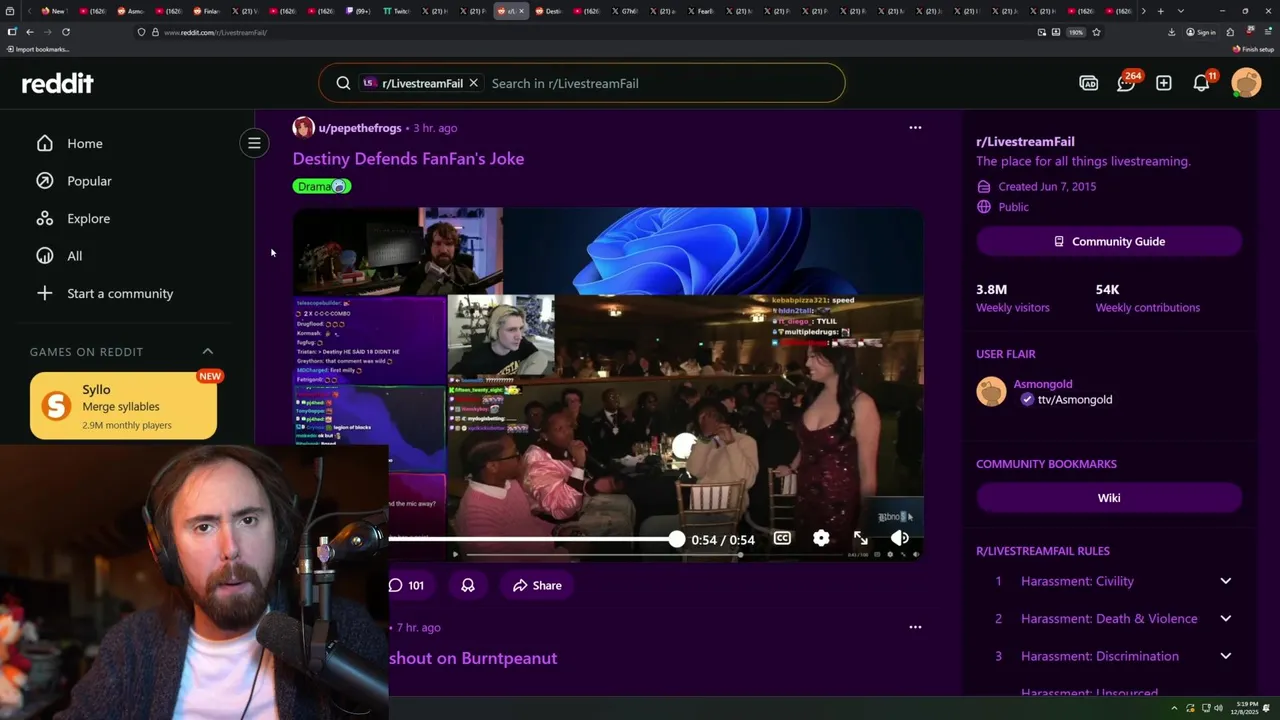Open options menu for Burntpeanut post

[915, 627]
